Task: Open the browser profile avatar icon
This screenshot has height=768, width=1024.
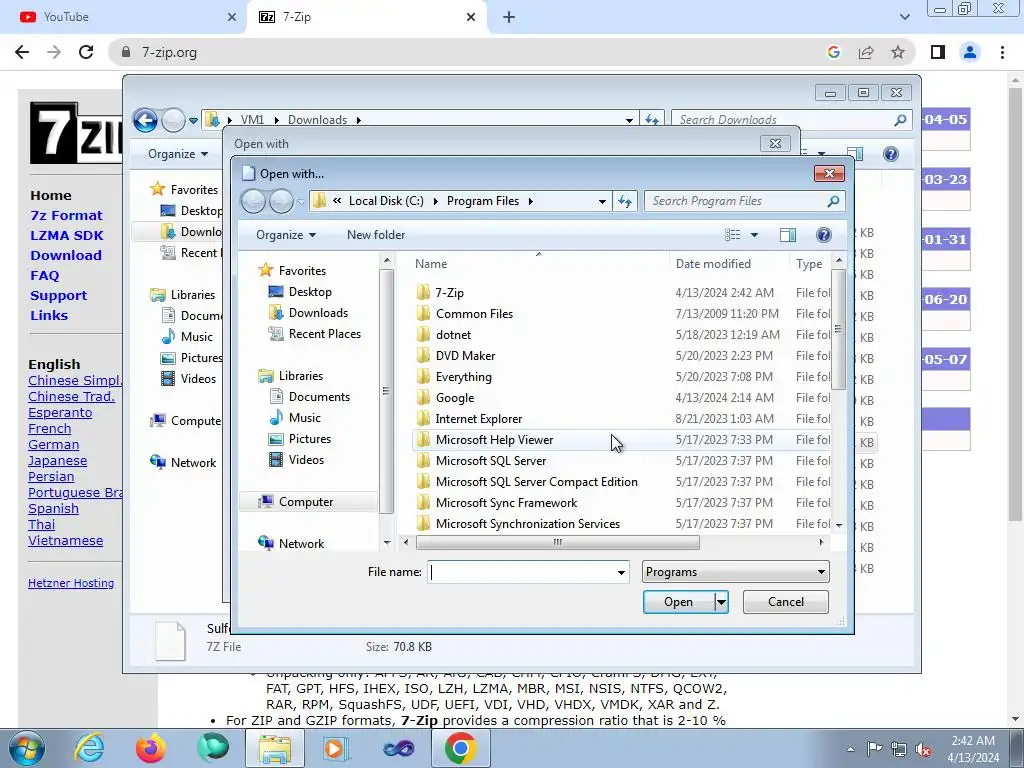Action: 970,52
